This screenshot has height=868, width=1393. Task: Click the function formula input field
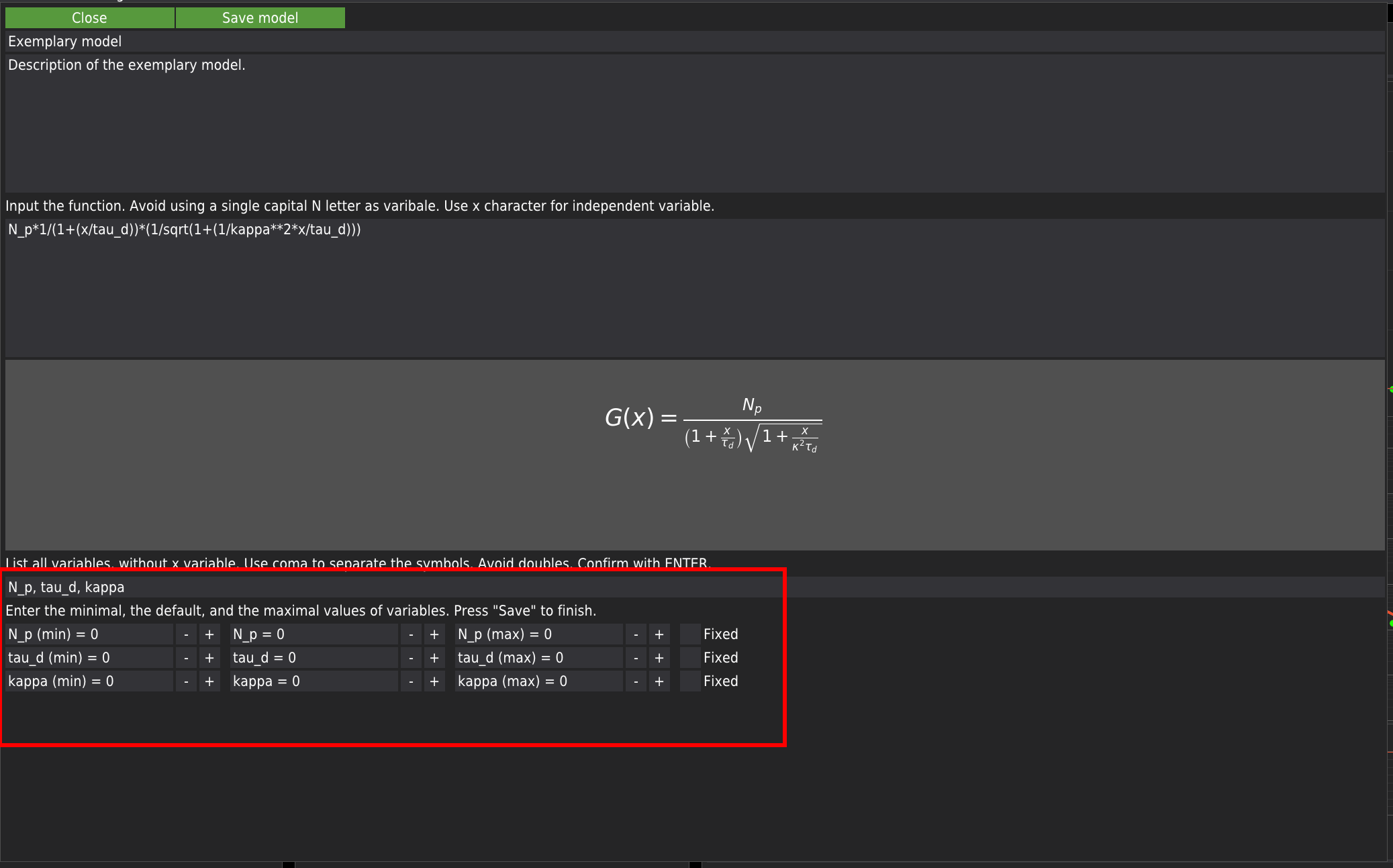695,287
